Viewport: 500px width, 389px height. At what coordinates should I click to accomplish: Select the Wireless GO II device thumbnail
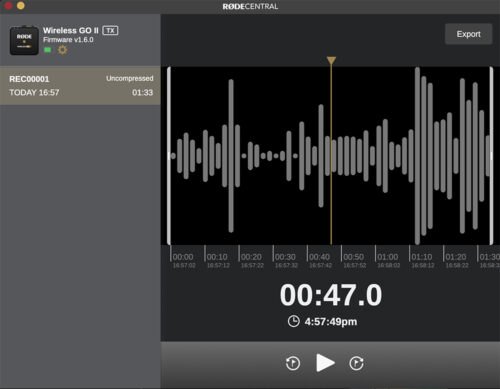(24, 40)
